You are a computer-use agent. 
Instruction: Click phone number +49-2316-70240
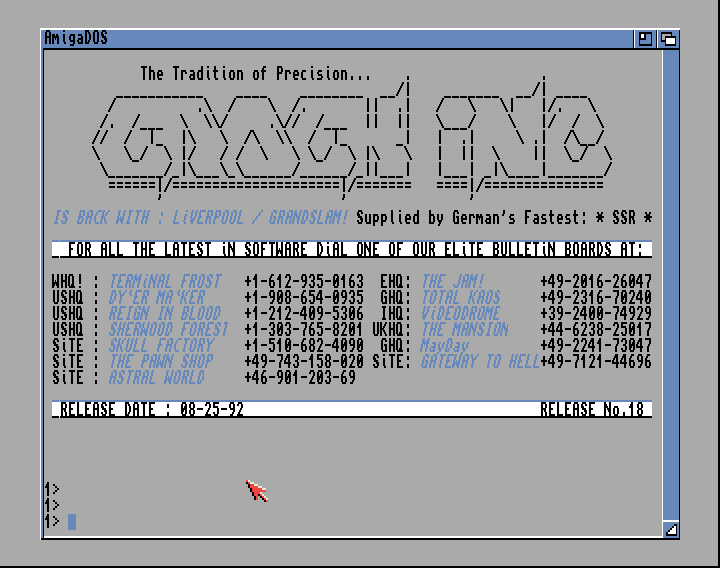click(x=596, y=297)
